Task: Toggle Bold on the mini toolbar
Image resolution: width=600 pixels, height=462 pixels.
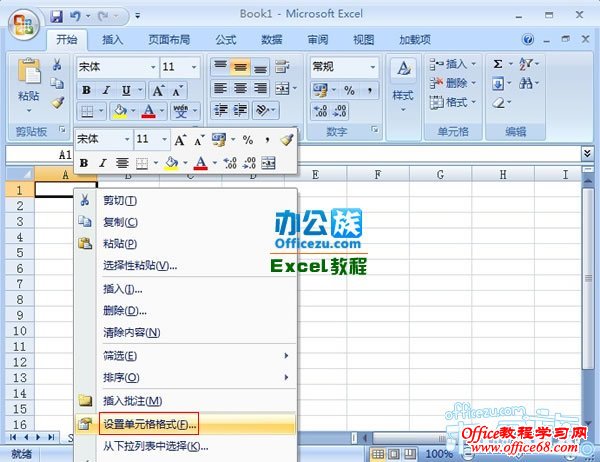Action: [x=84, y=163]
